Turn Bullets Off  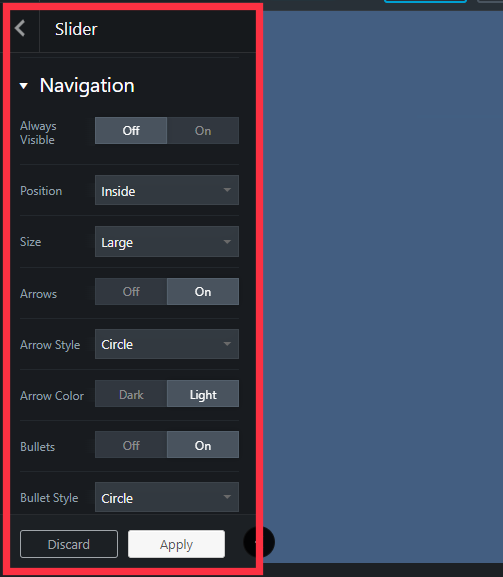tap(131, 445)
